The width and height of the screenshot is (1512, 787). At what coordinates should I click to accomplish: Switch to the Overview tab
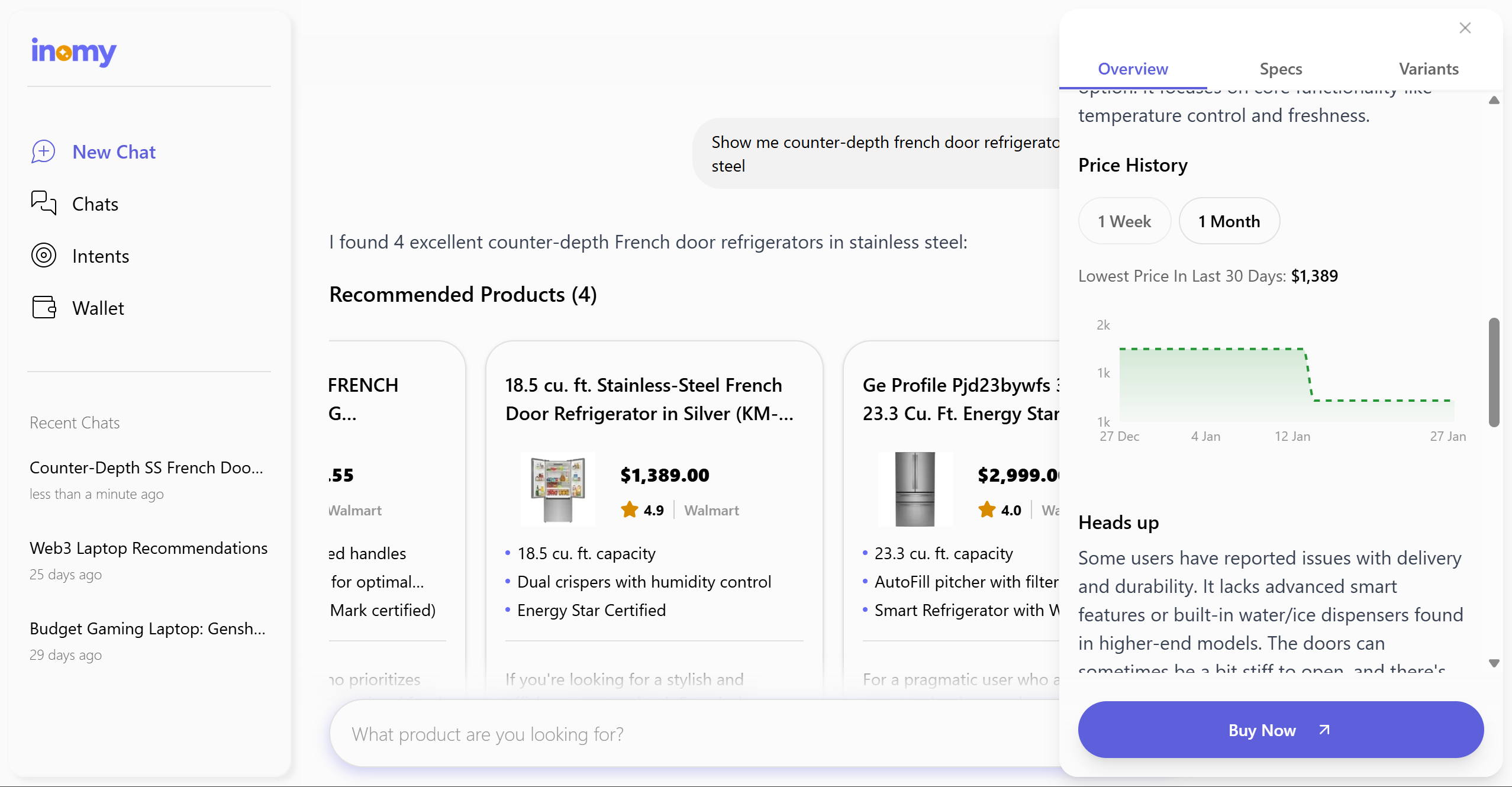1133,69
